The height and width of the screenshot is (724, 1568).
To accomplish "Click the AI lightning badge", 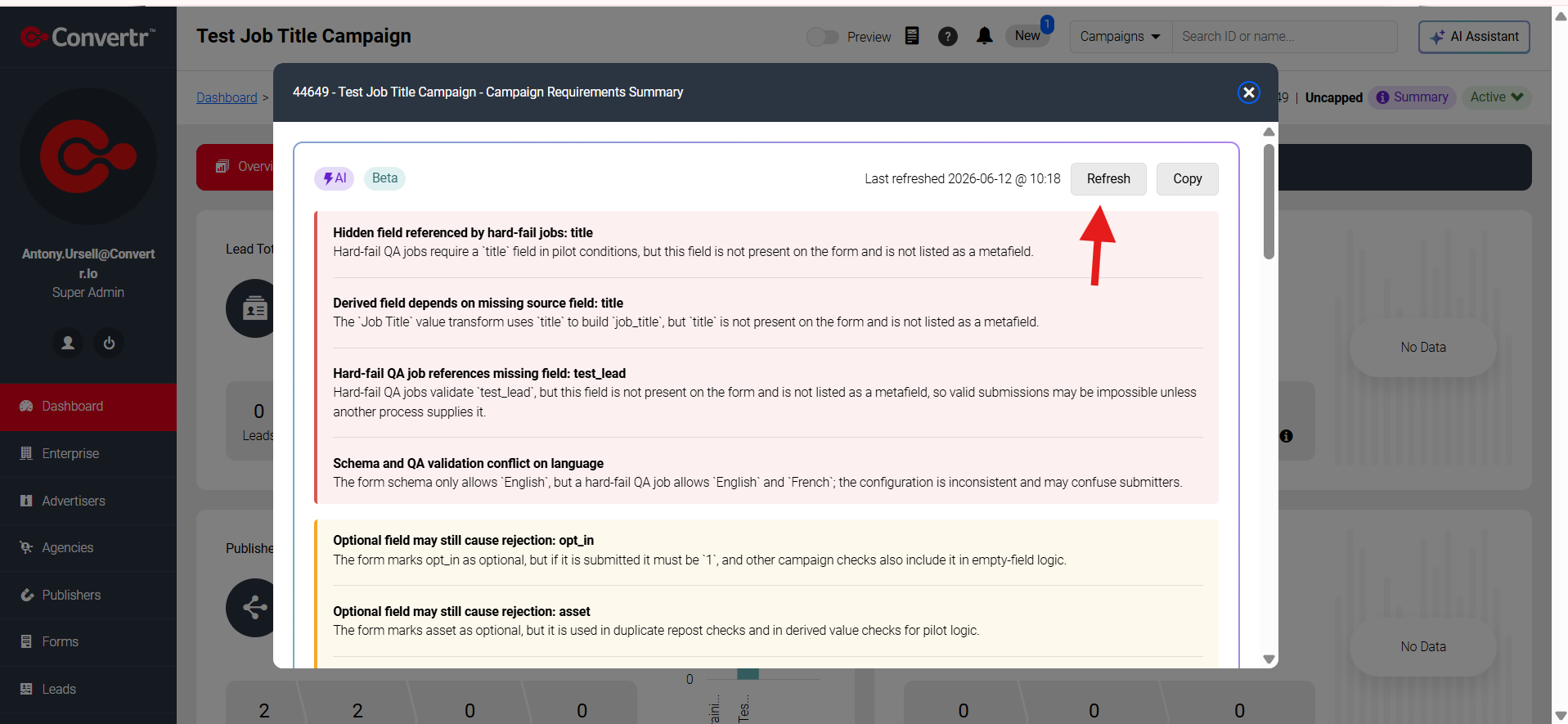I will tap(334, 178).
